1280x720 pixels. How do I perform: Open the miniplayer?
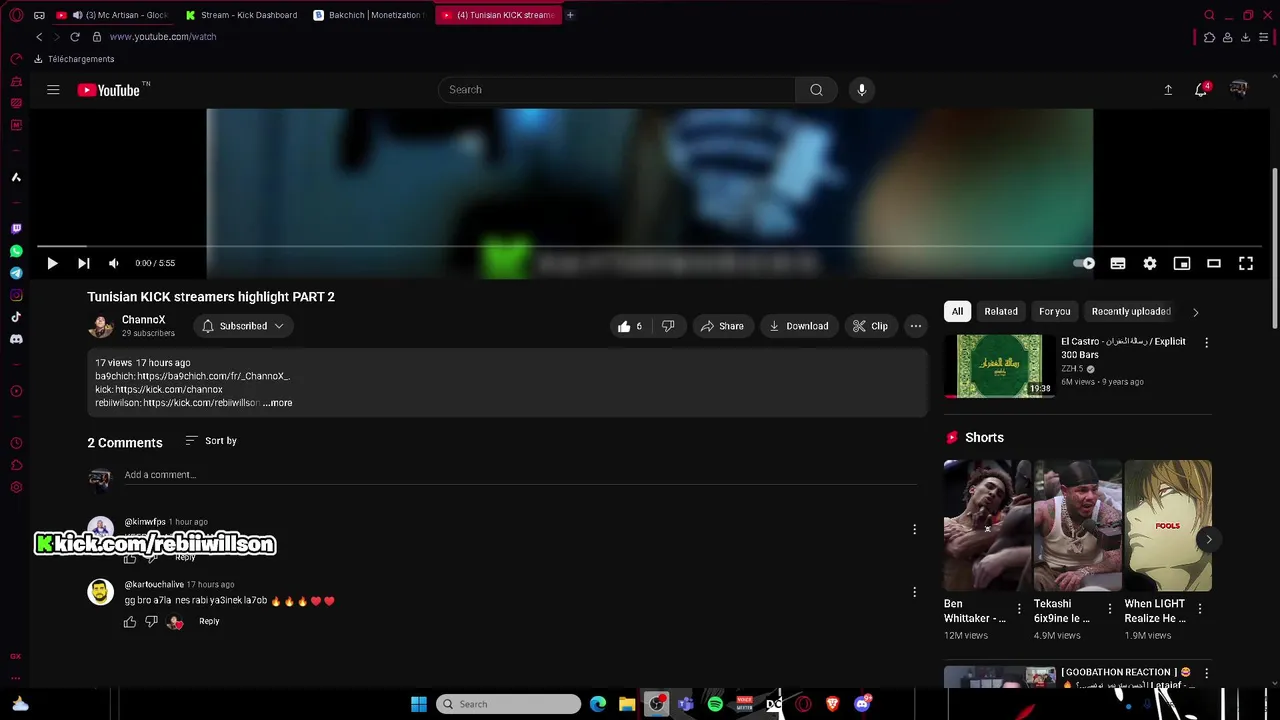click(1182, 263)
